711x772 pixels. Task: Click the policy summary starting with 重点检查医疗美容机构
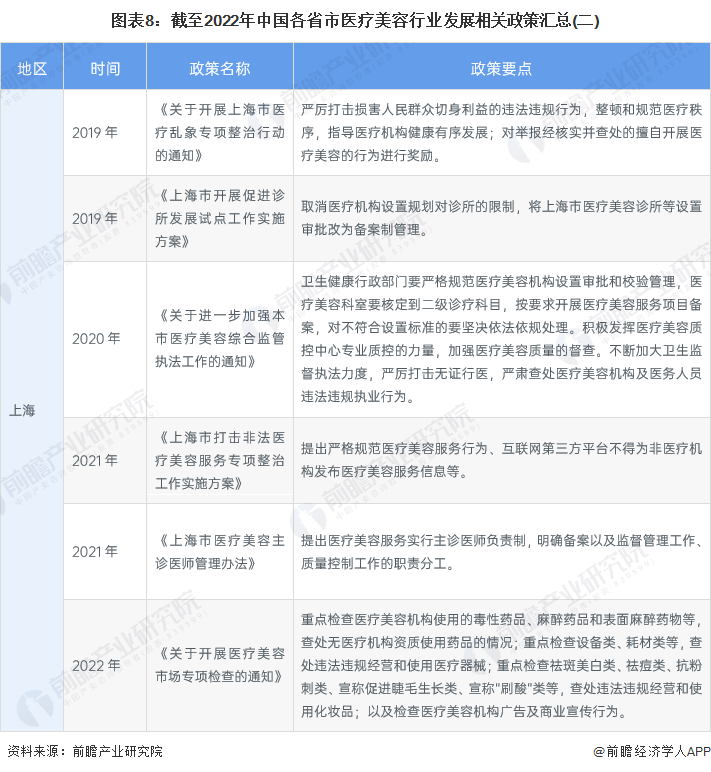coord(501,664)
